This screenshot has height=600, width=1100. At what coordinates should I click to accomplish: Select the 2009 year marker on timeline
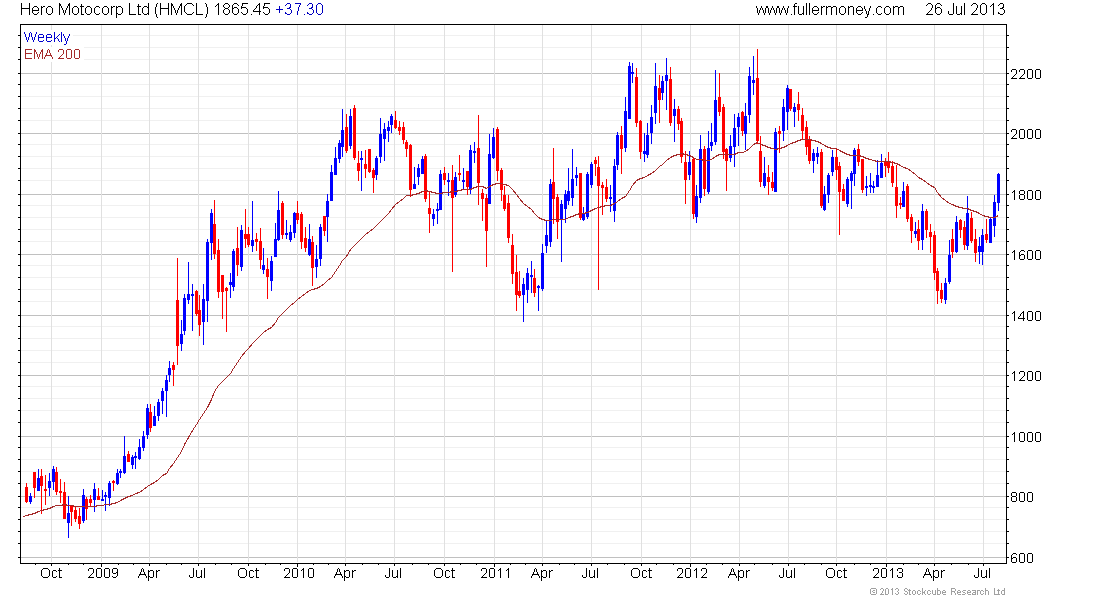point(103,573)
